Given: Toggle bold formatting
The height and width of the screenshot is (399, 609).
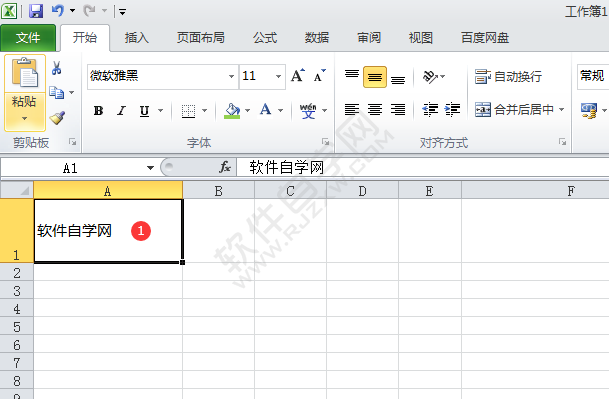Looking at the screenshot, I should (99, 111).
